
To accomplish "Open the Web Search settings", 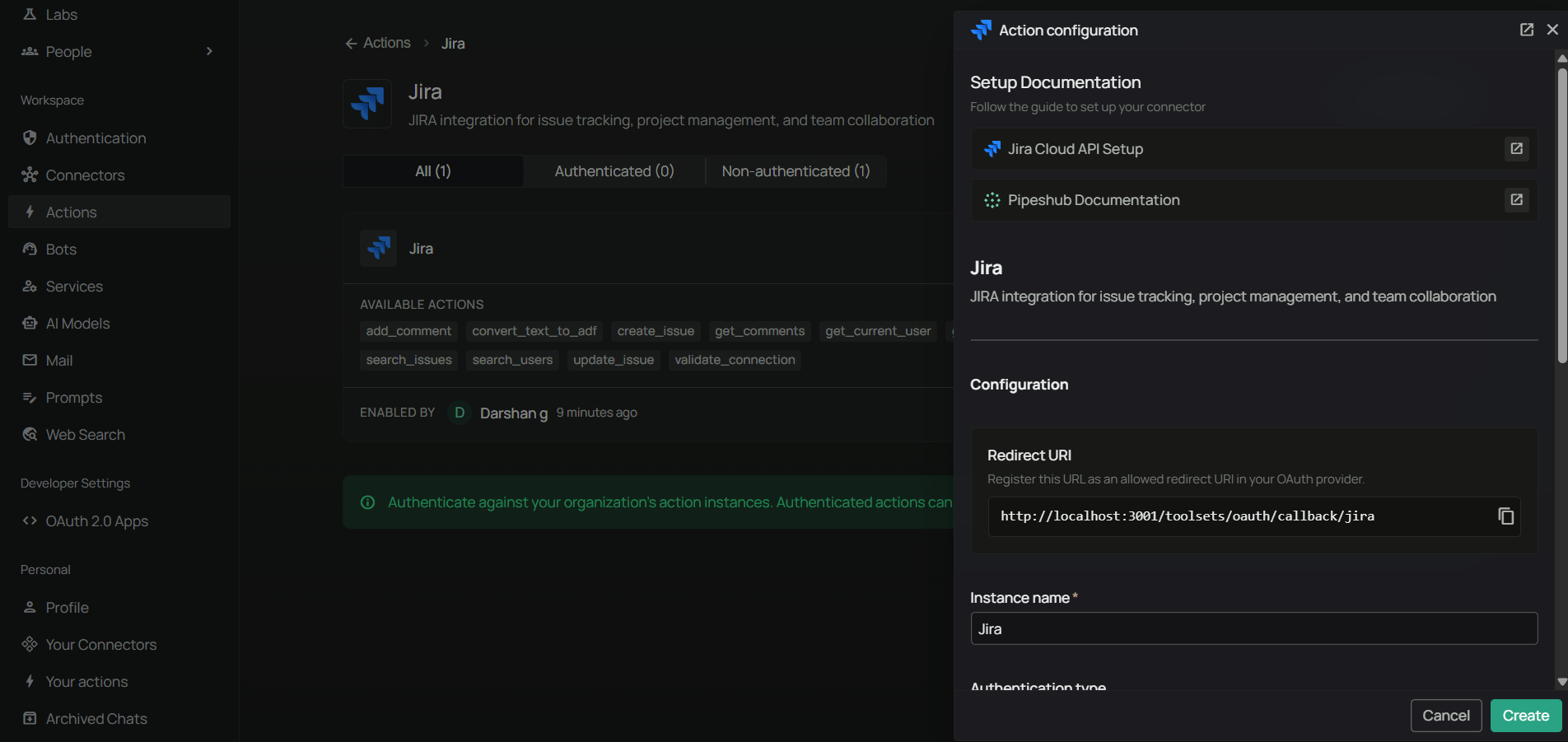I will (x=119, y=434).
